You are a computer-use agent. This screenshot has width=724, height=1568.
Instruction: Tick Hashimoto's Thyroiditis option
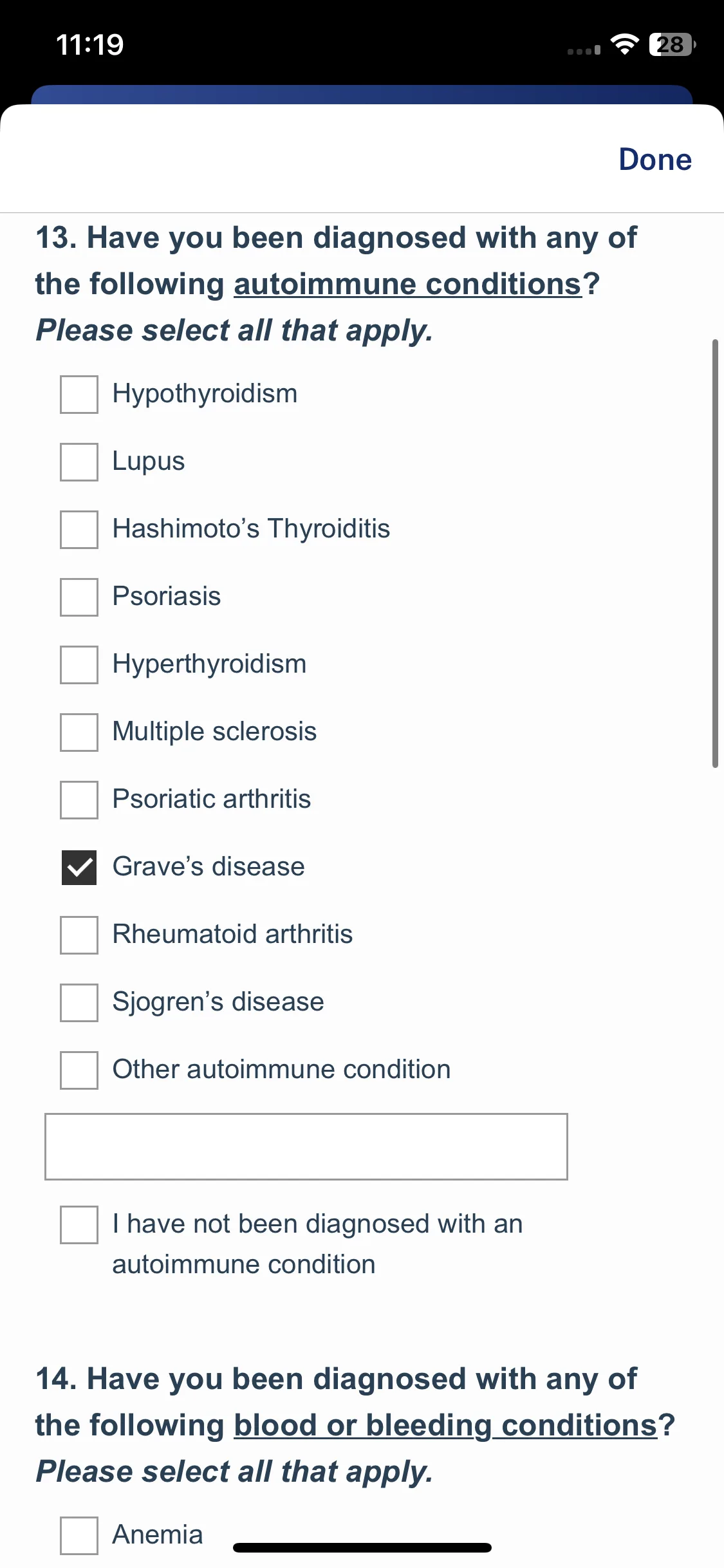(x=79, y=530)
